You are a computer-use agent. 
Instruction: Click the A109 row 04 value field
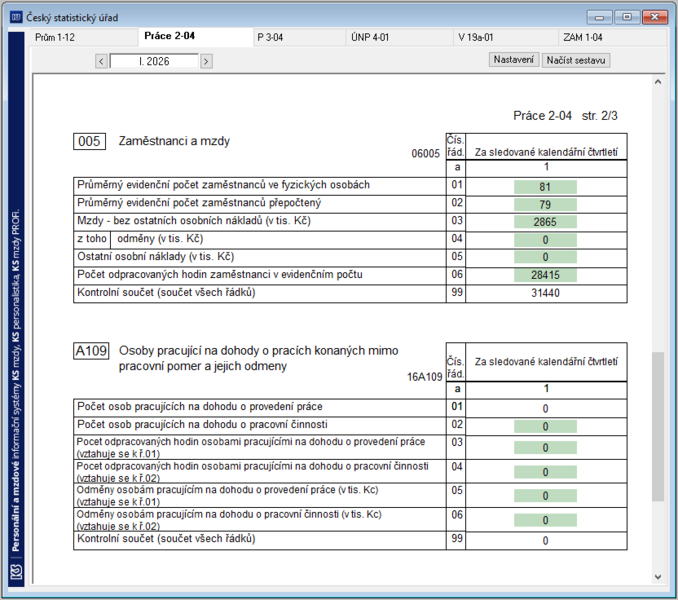[x=545, y=472]
